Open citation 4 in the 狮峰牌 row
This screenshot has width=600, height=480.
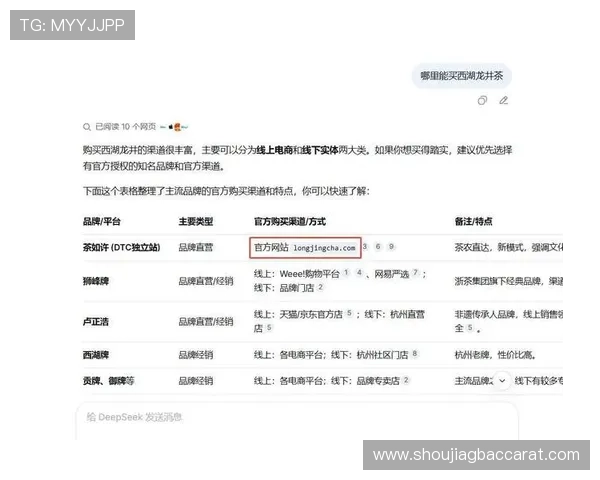359,273
